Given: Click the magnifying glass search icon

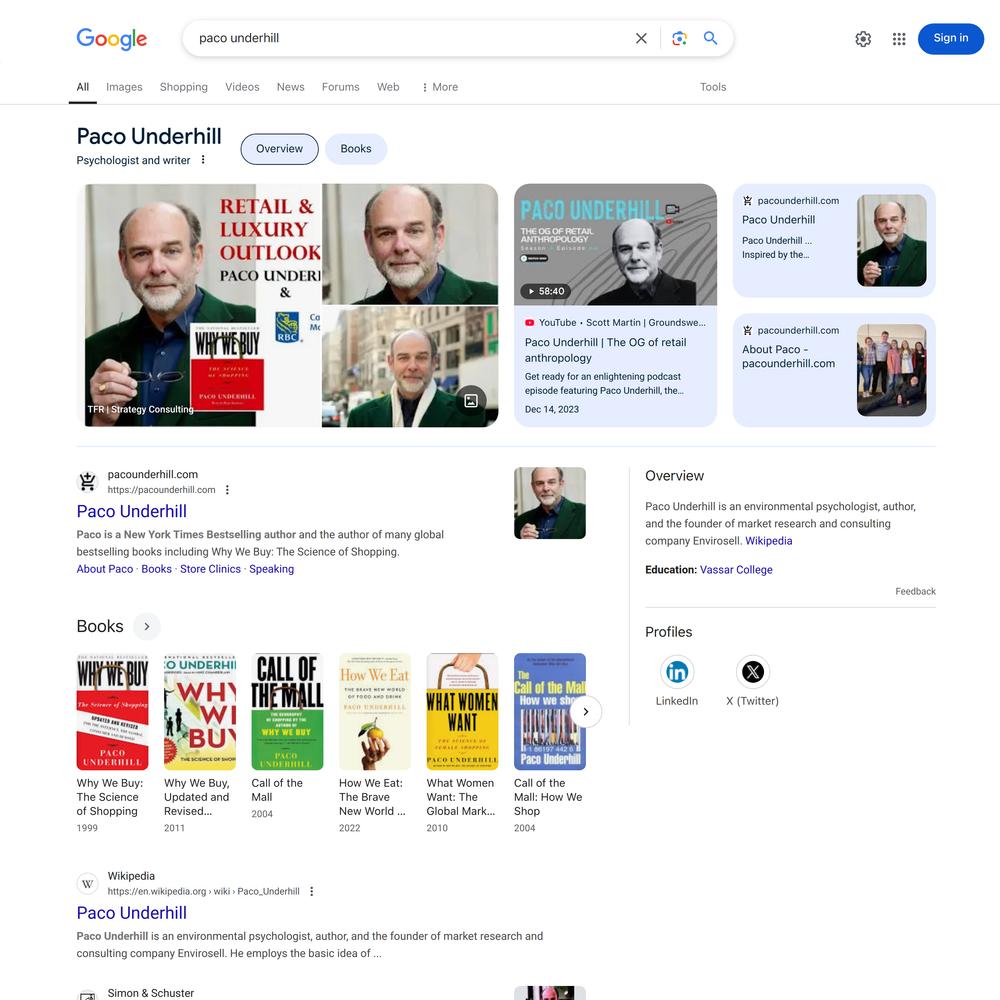Looking at the screenshot, I should pyautogui.click(x=710, y=38).
